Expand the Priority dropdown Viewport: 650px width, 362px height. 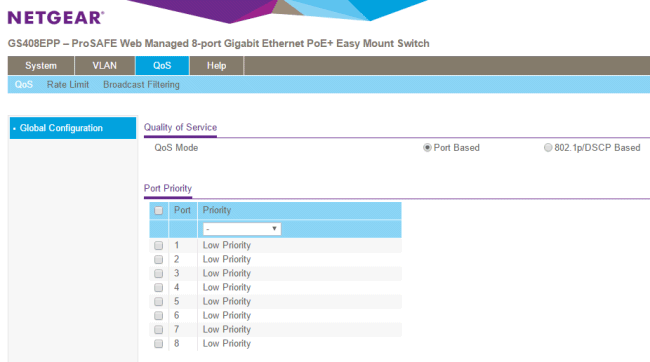(242, 229)
